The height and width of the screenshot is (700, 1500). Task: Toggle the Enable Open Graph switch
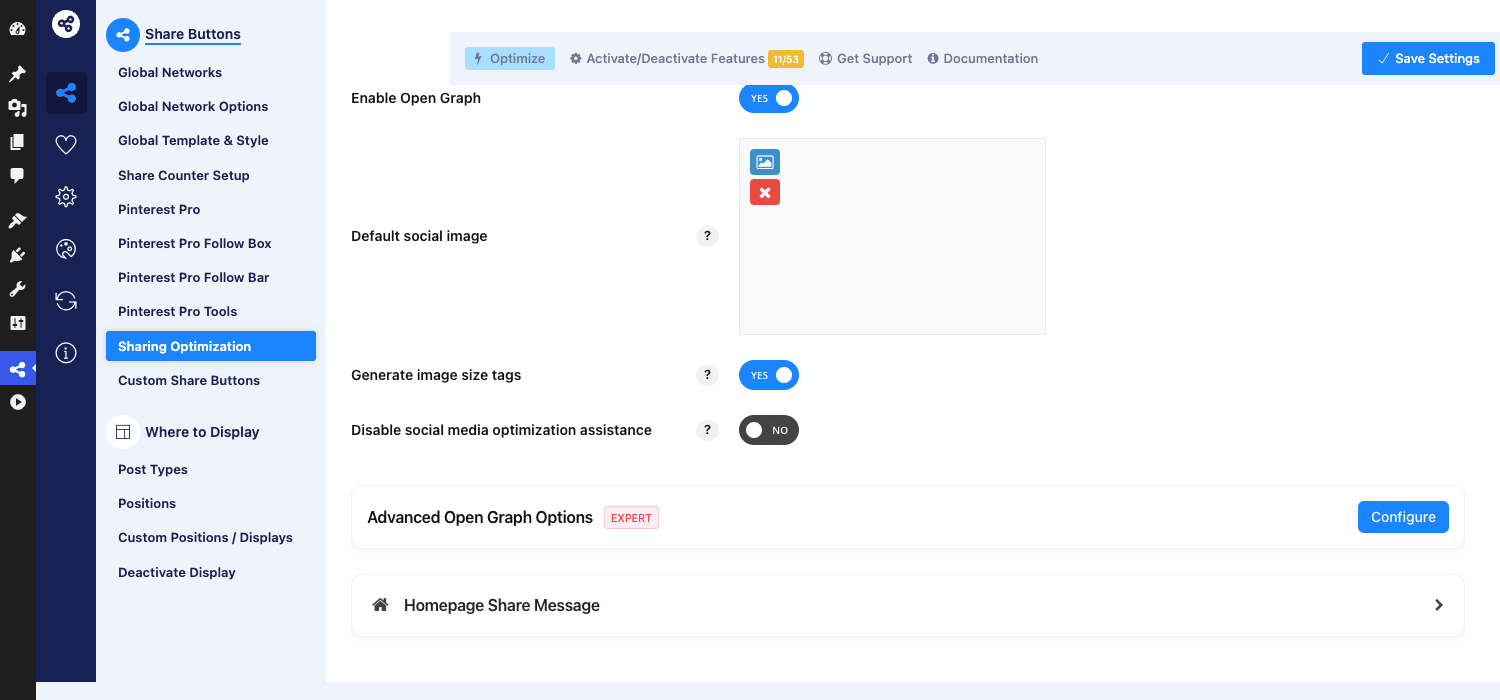coord(769,98)
